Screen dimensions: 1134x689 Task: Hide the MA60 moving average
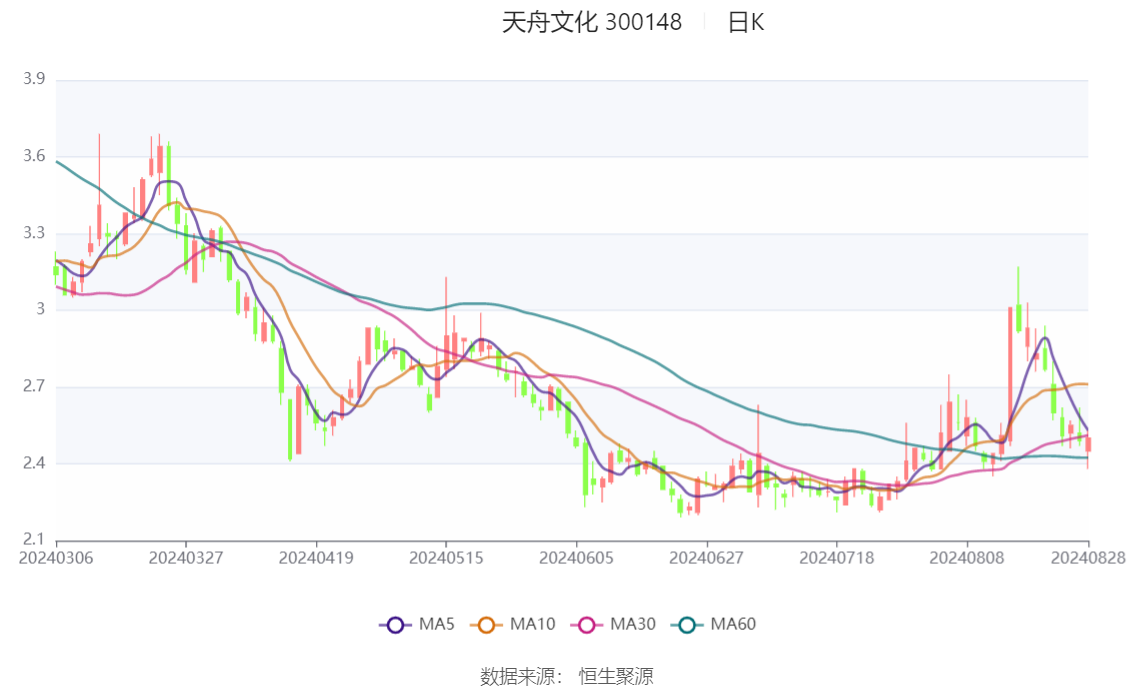714,624
